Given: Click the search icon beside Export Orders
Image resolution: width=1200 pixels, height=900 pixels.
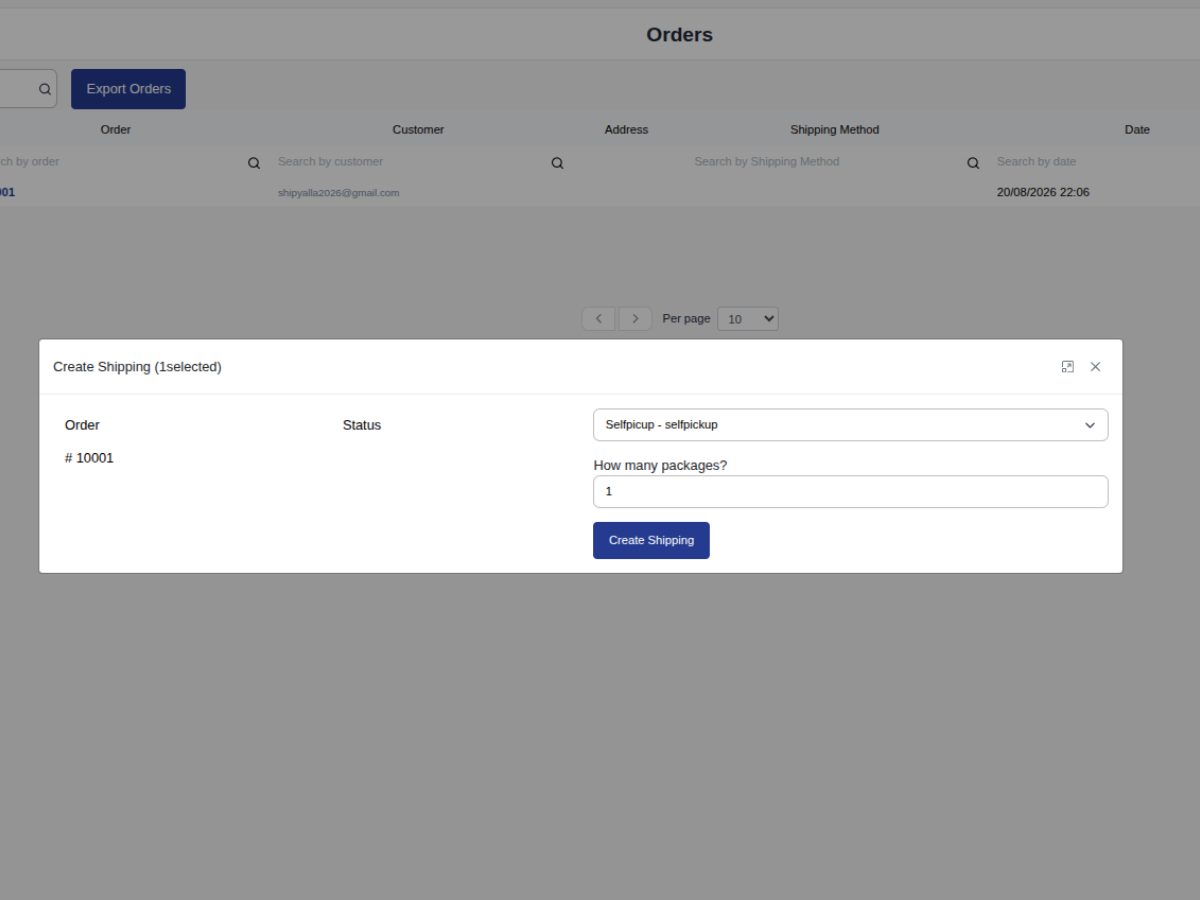Looking at the screenshot, I should 45,89.
